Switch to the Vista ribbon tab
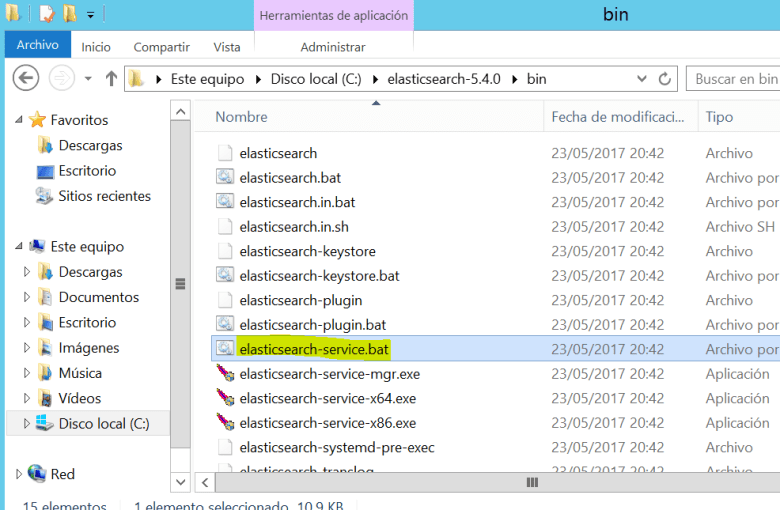Image resolution: width=780 pixels, height=510 pixels. [227, 47]
